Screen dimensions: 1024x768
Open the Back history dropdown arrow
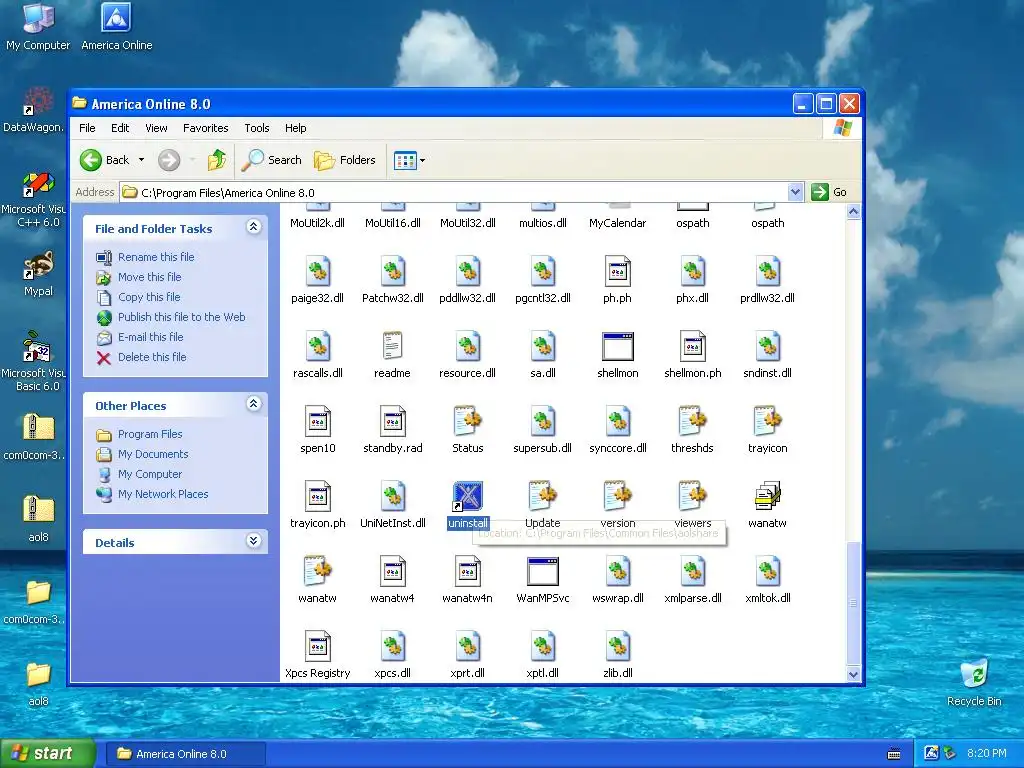[x=141, y=160]
